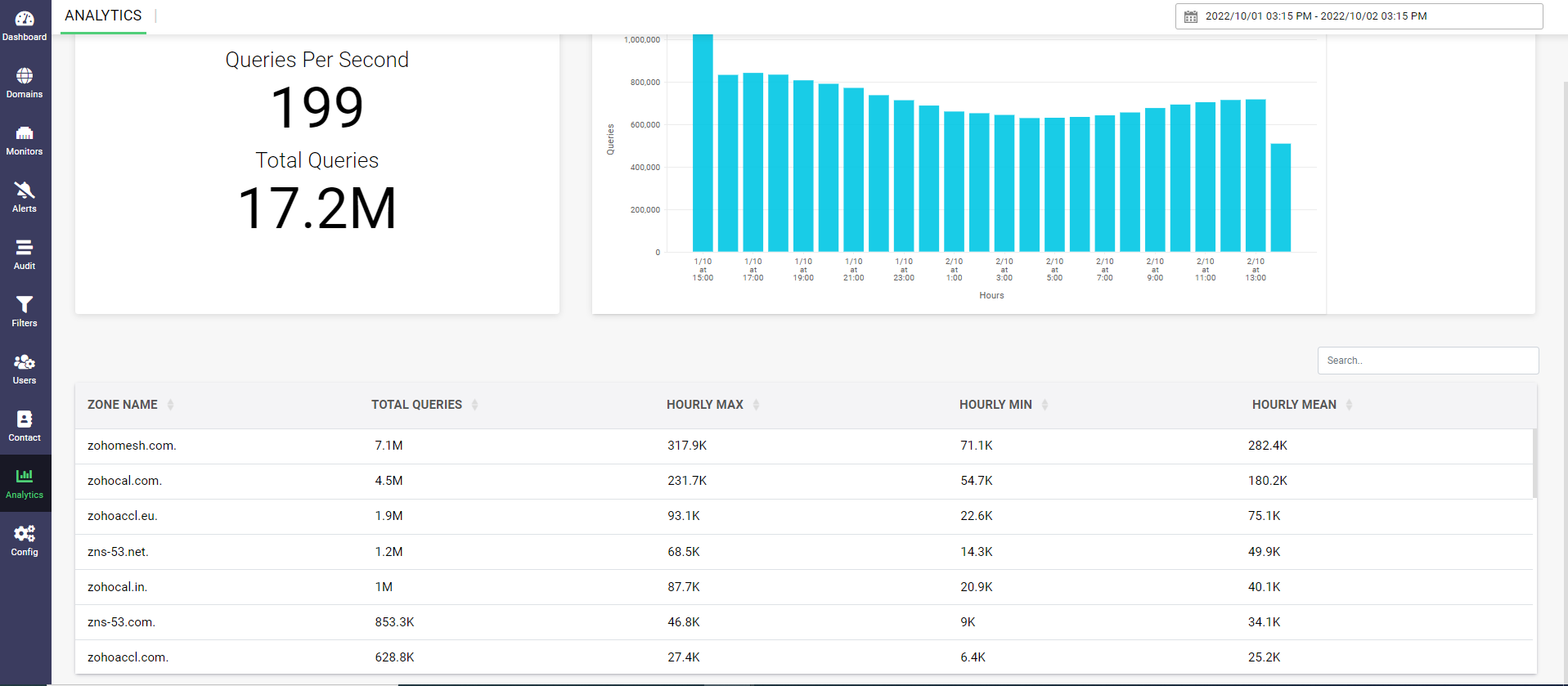Select Analytics in the sidebar menu
This screenshot has width=1568, height=686.
(x=25, y=483)
